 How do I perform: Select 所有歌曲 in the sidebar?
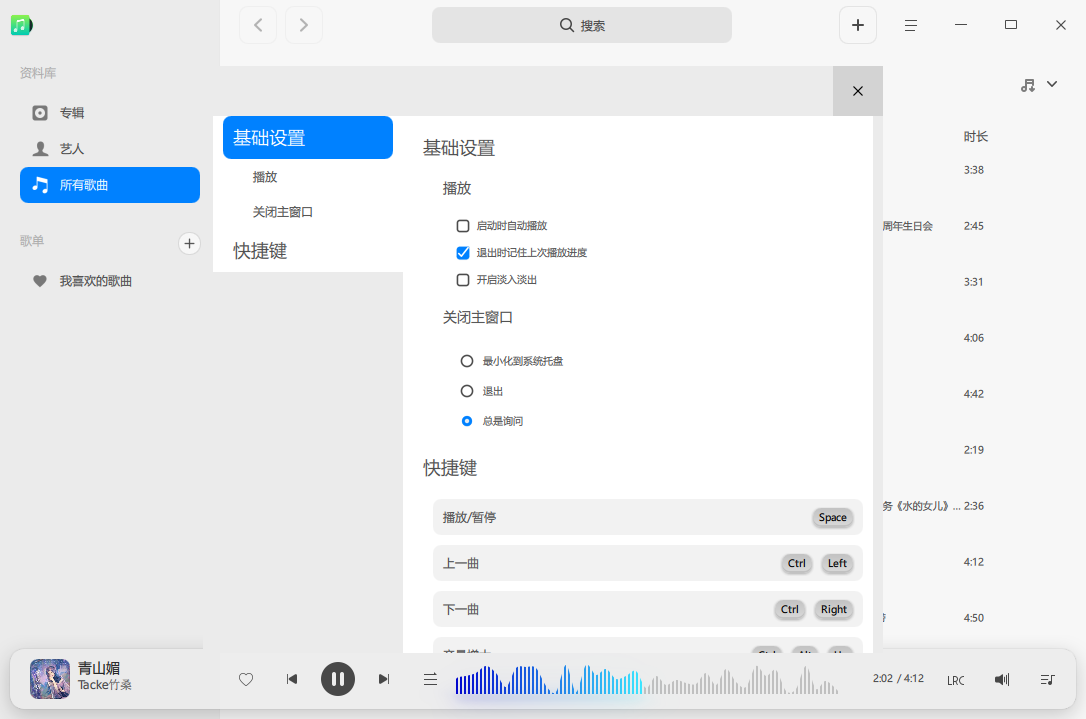pyautogui.click(x=110, y=185)
